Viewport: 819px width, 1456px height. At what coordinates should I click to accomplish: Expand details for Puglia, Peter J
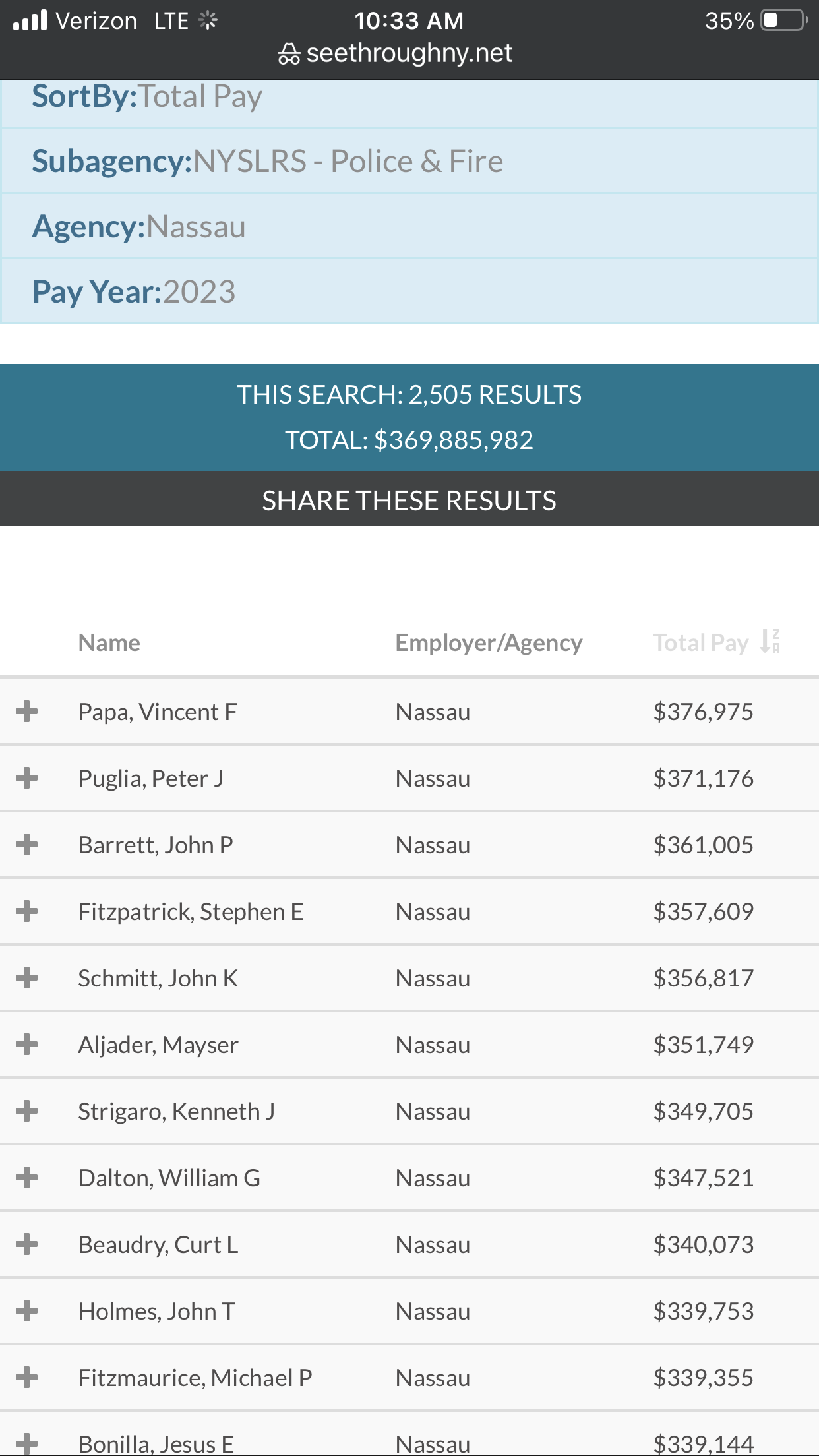27,778
